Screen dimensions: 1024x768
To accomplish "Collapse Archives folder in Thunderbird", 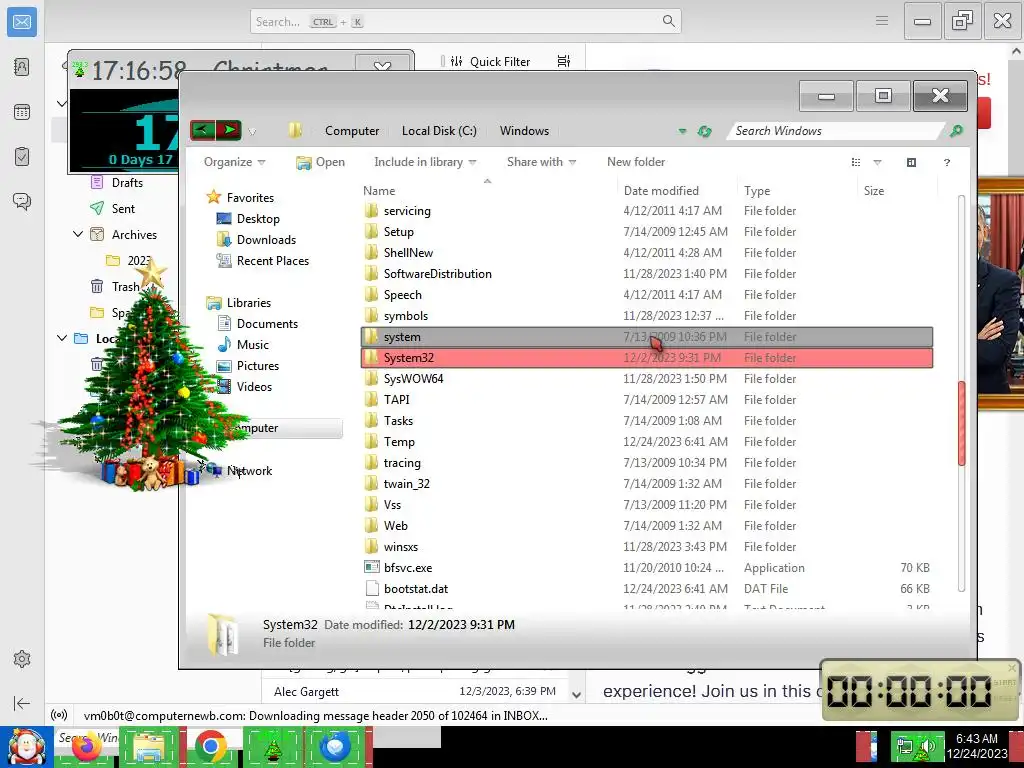I will click(78, 234).
